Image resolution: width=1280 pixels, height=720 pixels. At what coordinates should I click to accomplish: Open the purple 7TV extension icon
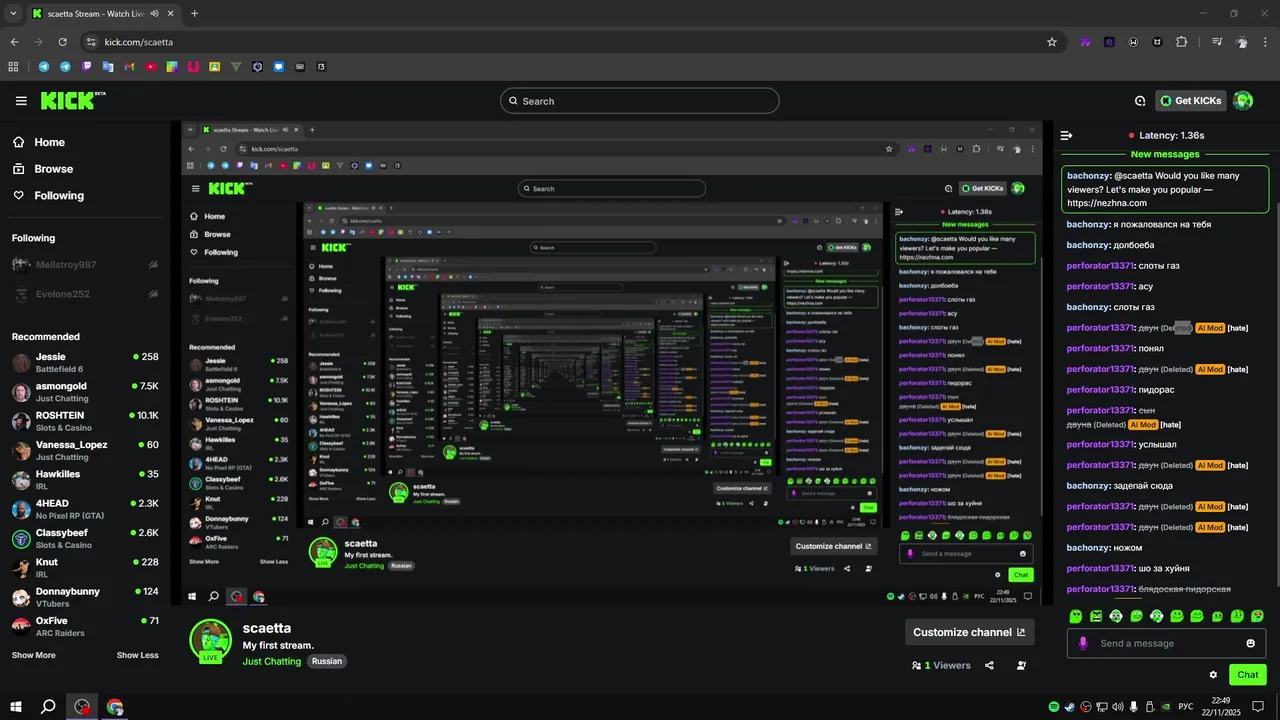[1085, 42]
